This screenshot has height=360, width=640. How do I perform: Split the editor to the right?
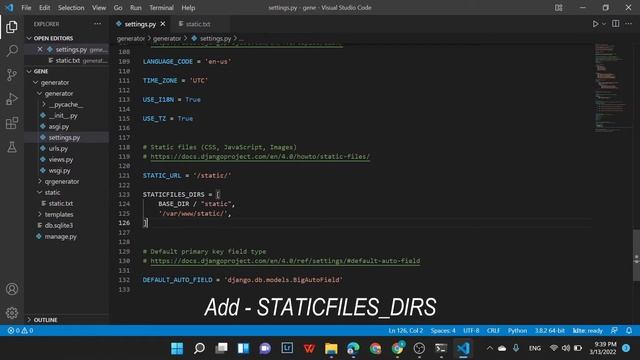(x=616, y=24)
